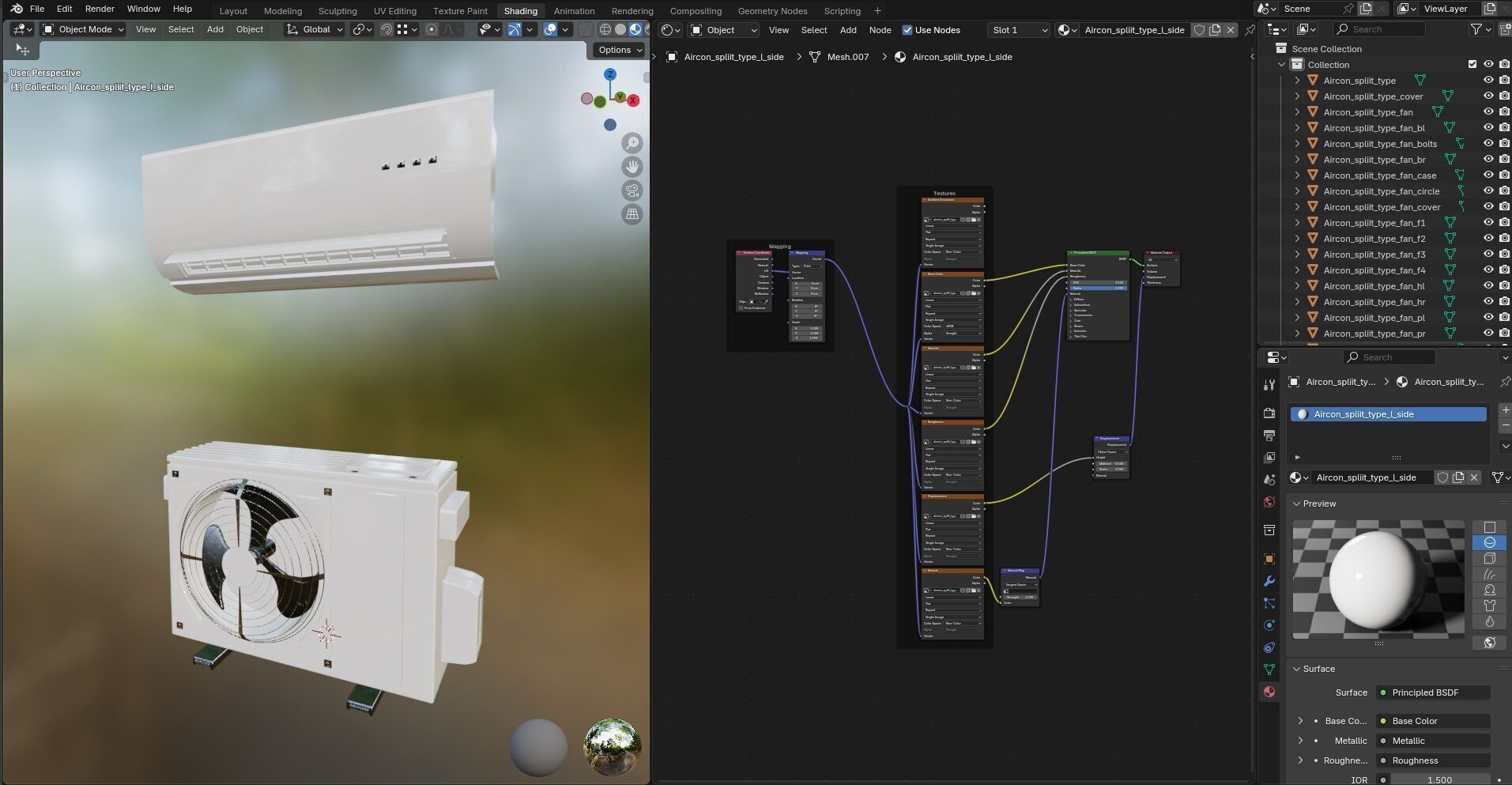This screenshot has width=1512, height=785.
Task: Open the Material properties tab
Action: click(1269, 692)
